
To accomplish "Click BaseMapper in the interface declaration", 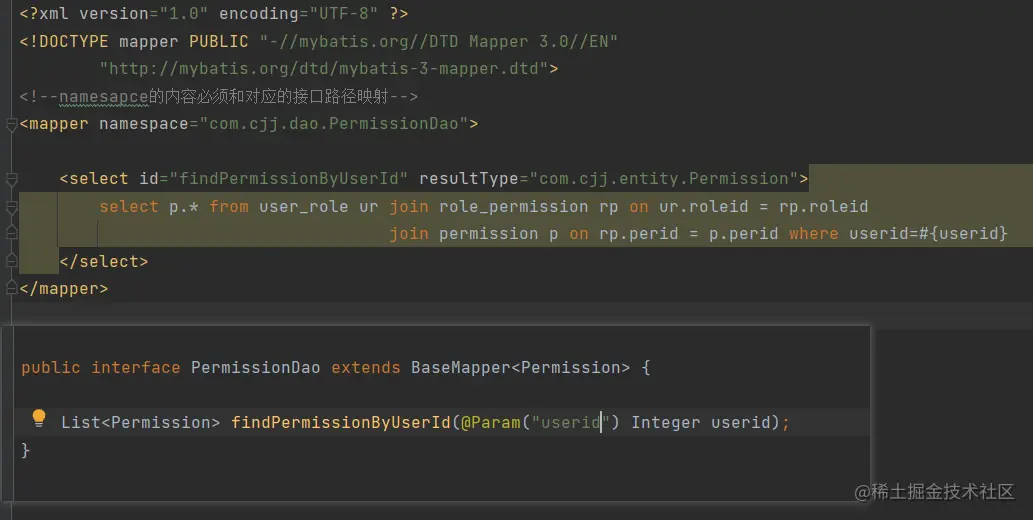I will [461, 368].
